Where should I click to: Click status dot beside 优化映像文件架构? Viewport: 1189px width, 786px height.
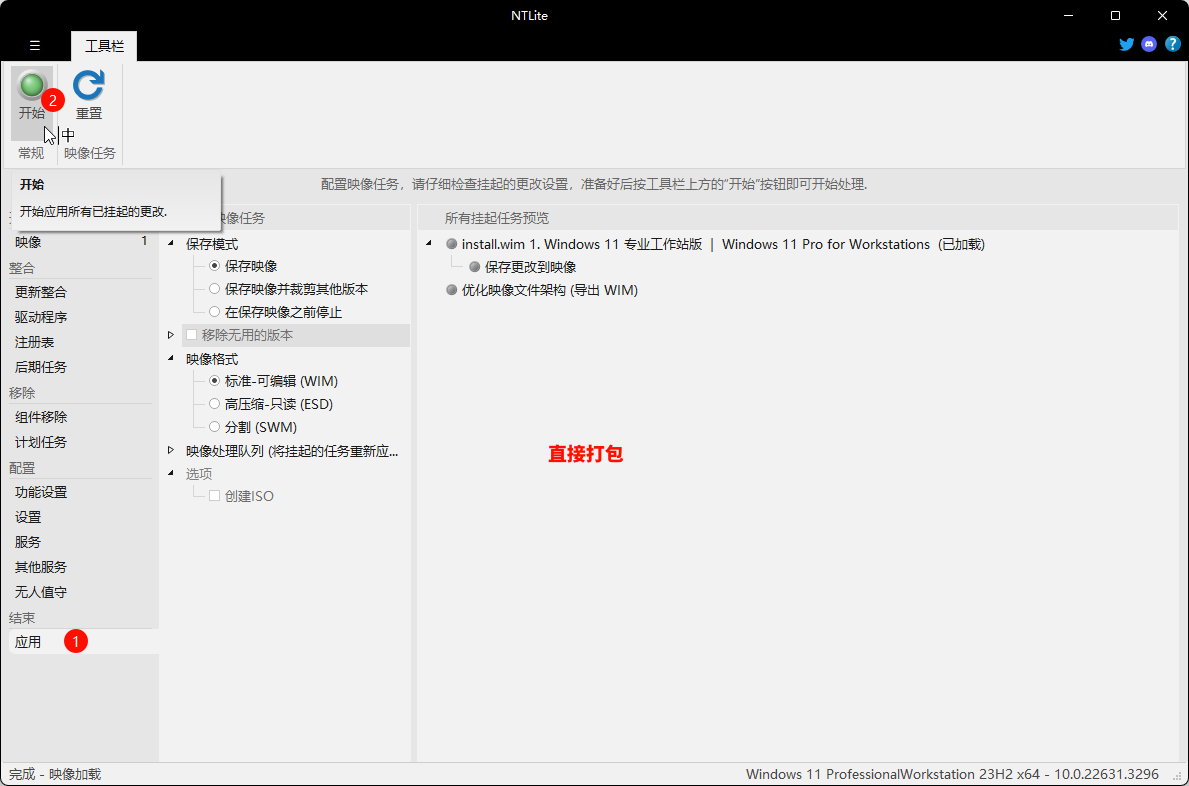click(x=451, y=290)
